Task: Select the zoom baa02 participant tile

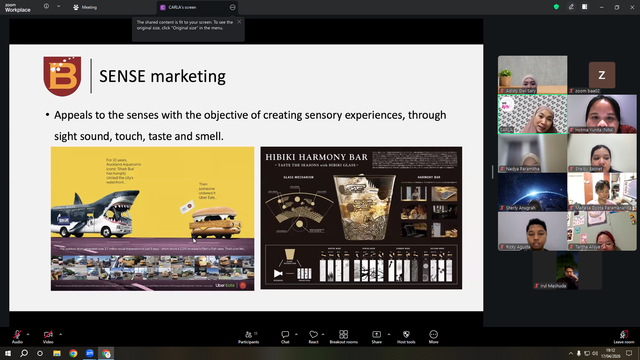Action: pyautogui.click(x=602, y=75)
